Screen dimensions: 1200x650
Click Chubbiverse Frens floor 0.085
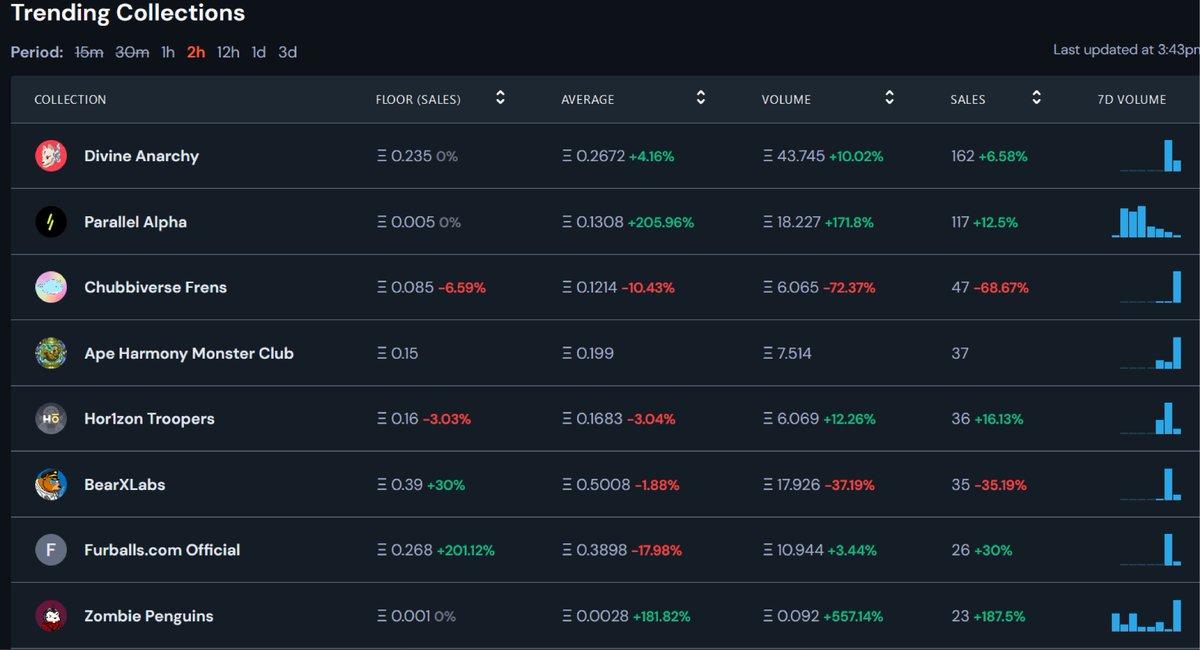click(x=405, y=287)
